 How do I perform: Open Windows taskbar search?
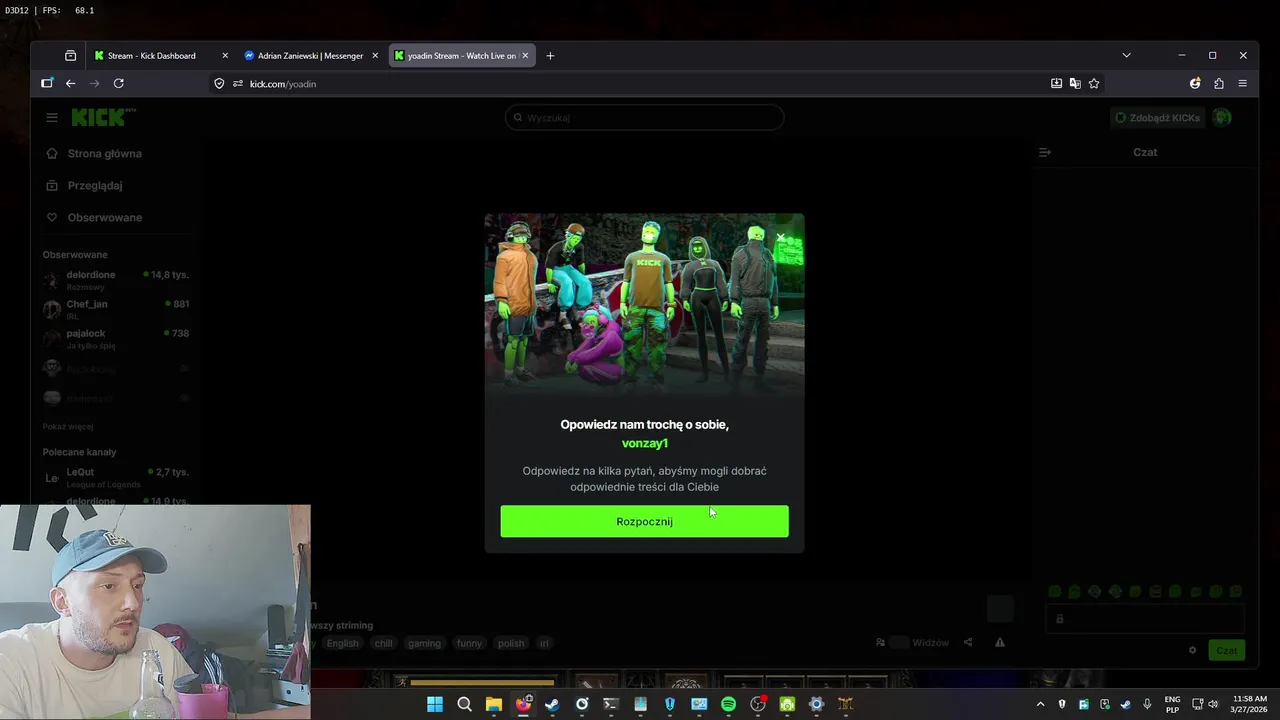coord(464,704)
